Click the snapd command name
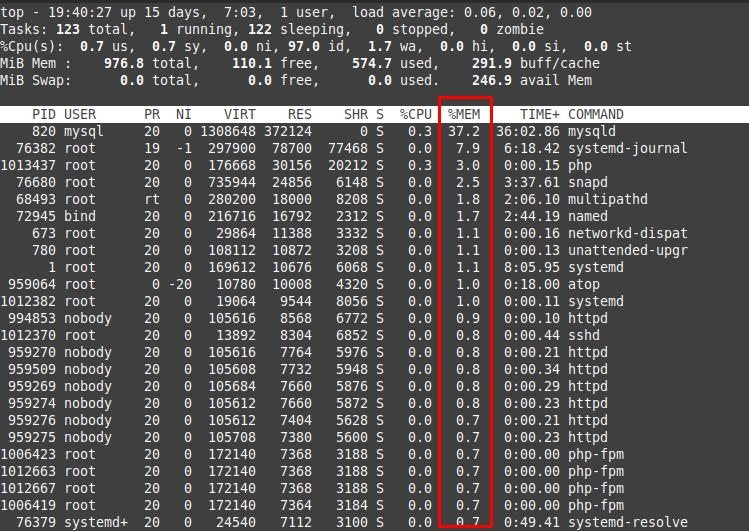Image resolution: width=749 pixels, height=531 pixels. click(588, 182)
